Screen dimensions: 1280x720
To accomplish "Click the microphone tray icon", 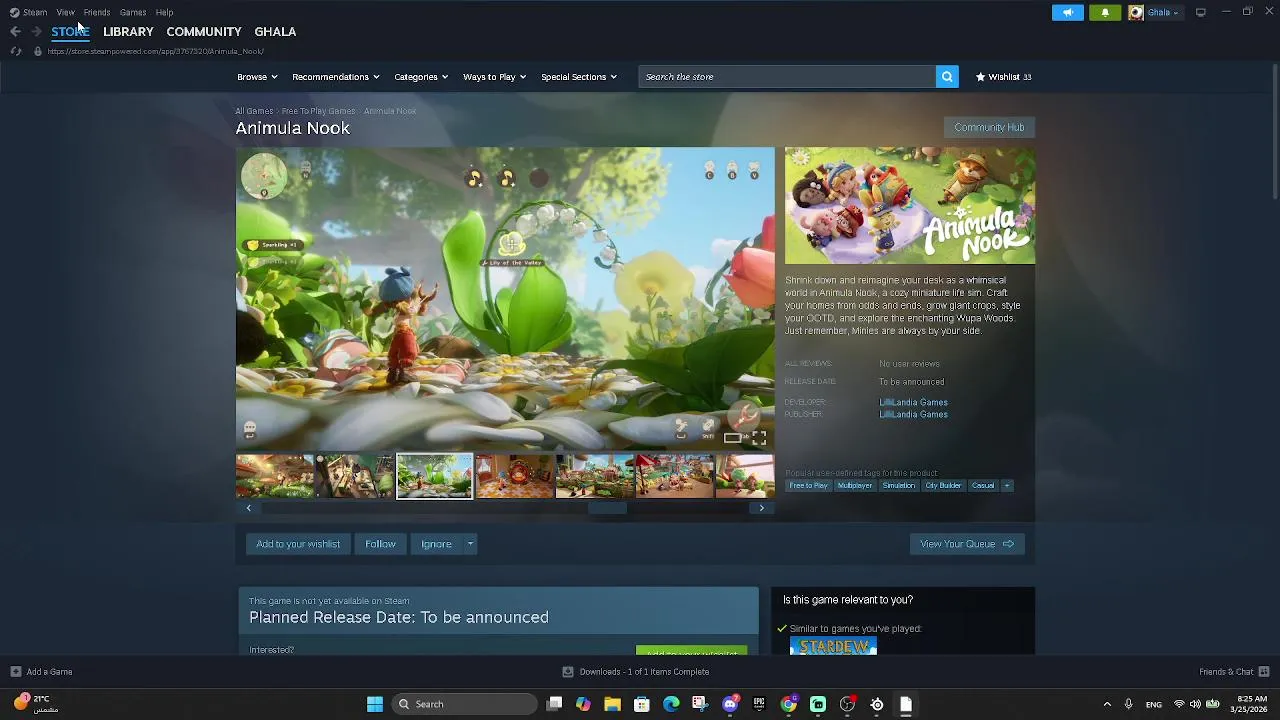I will pyautogui.click(x=1128, y=704).
